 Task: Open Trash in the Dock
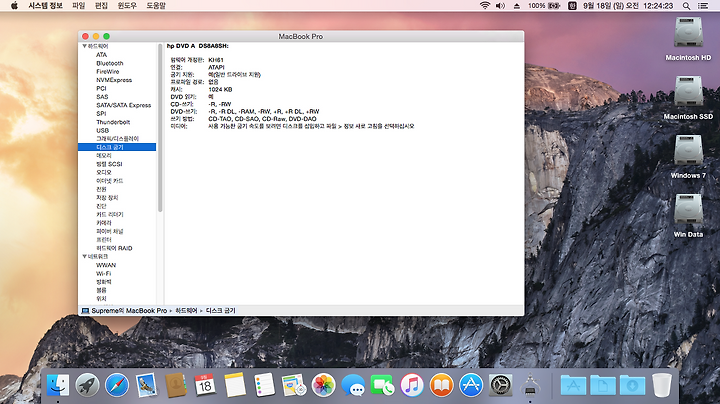tap(662, 385)
